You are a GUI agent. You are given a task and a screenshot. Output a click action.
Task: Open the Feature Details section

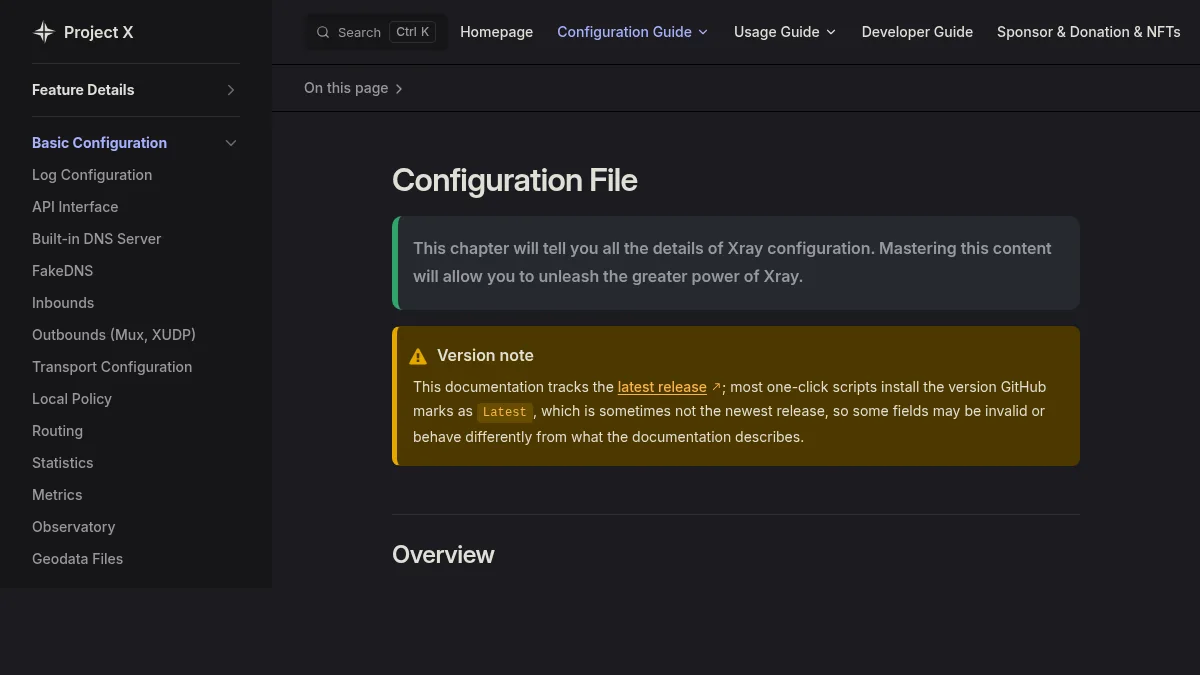pyautogui.click(x=83, y=90)
